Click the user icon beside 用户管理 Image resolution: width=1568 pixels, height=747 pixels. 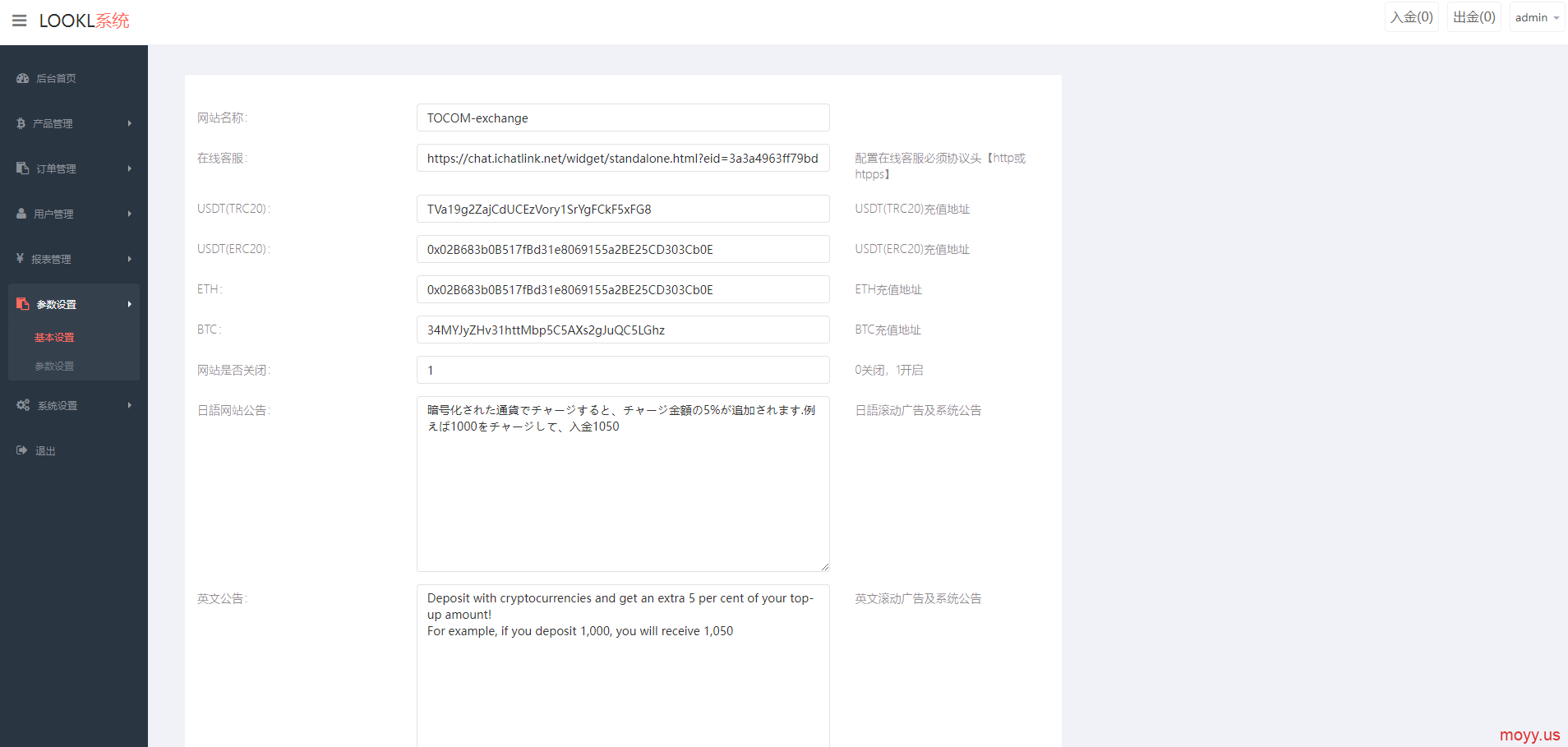point(21,213)
